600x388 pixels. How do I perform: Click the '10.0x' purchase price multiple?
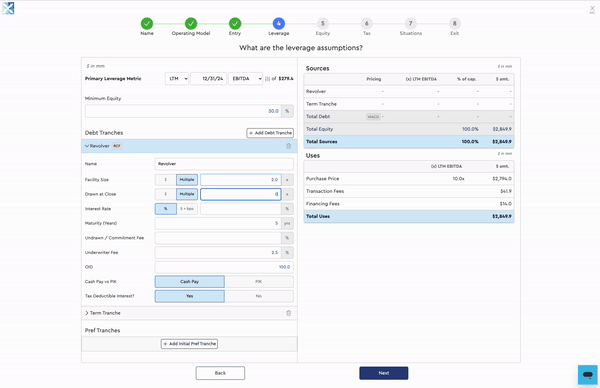pos(458,179)
